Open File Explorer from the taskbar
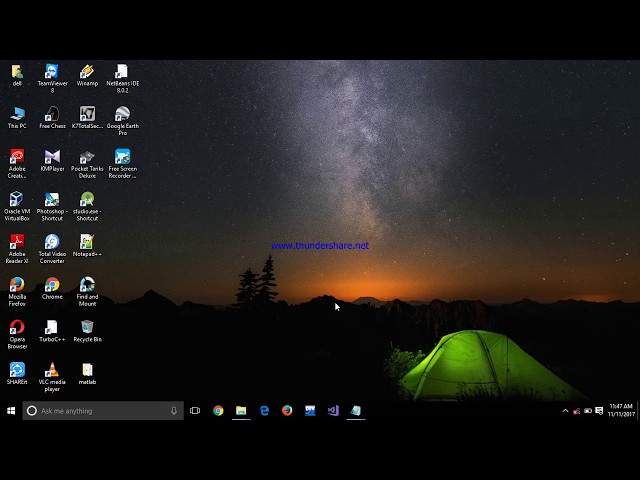This screenshot has height=480, width=640. pos(241,411)
